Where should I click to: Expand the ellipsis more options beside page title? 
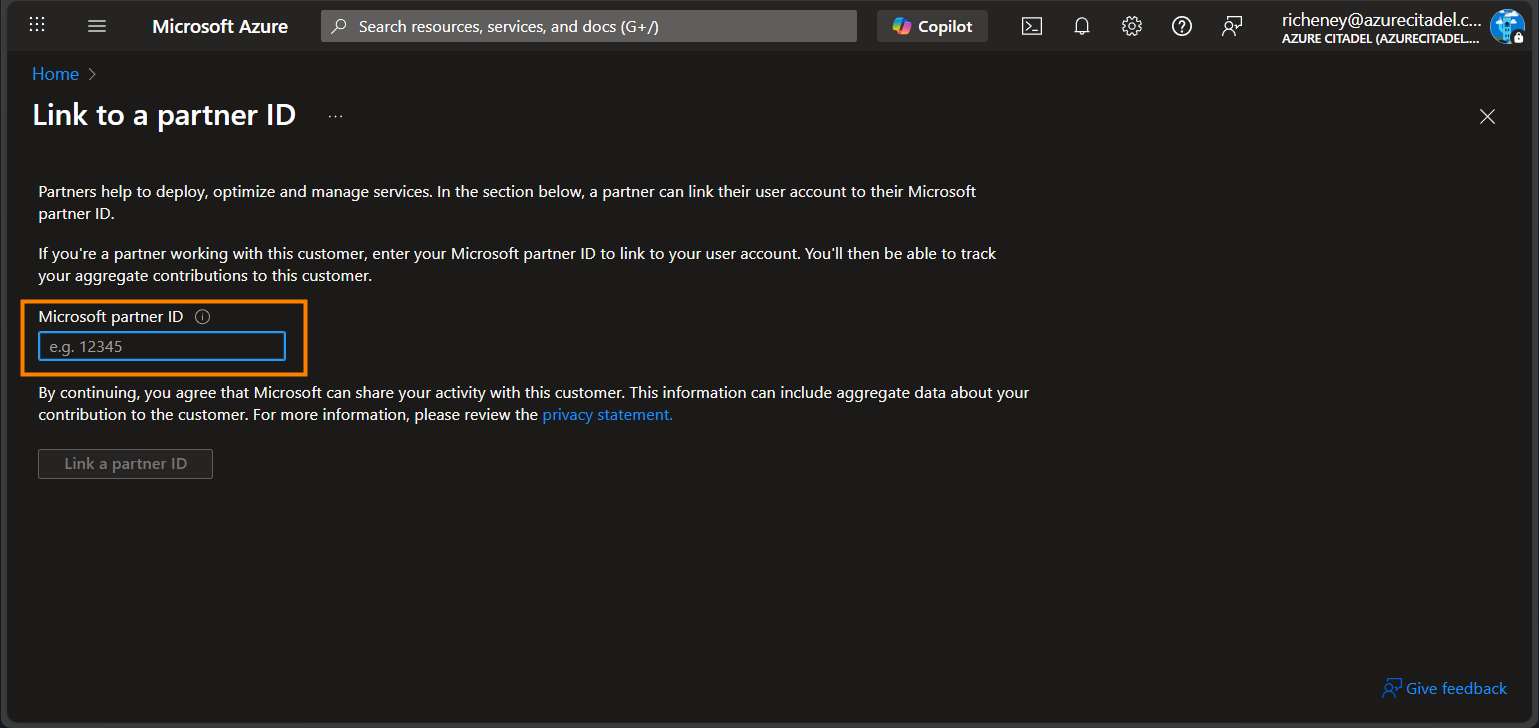pos(335,116)
